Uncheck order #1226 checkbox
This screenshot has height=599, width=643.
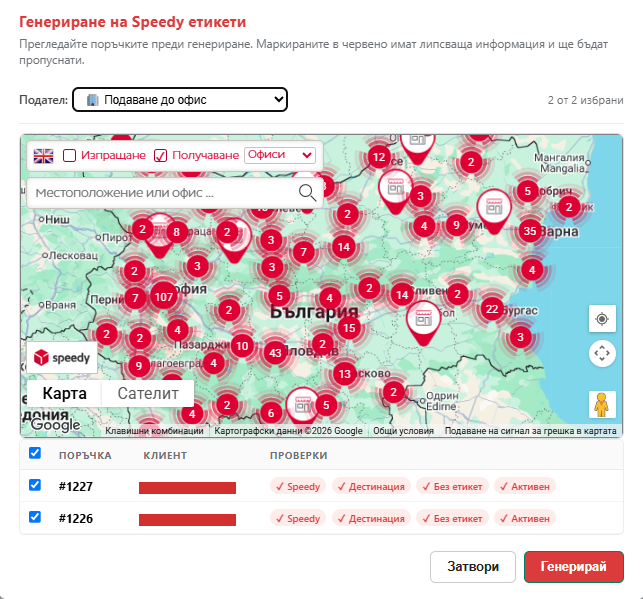pos(35,517)
